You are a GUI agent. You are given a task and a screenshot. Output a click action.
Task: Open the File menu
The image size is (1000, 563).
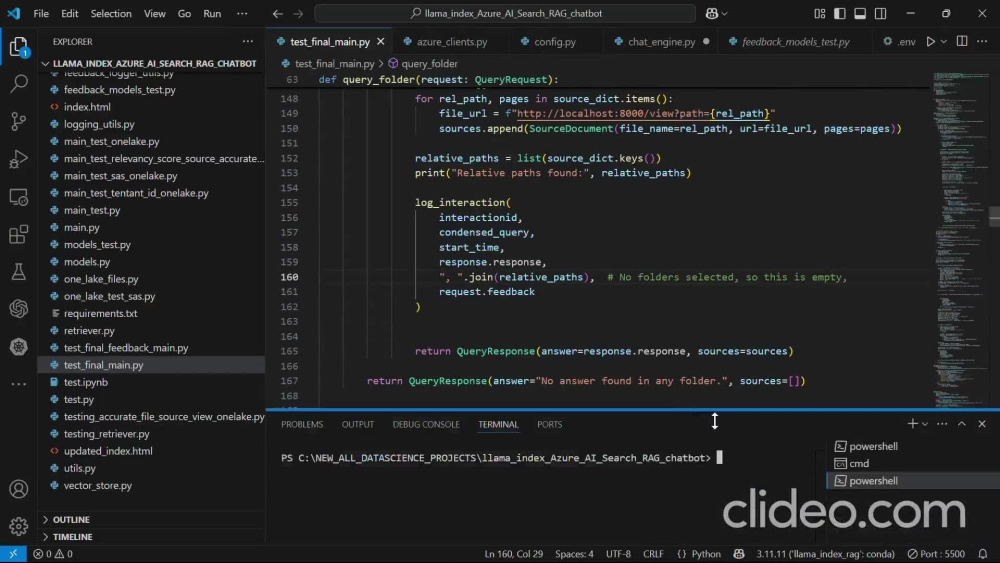coord(41,13)
